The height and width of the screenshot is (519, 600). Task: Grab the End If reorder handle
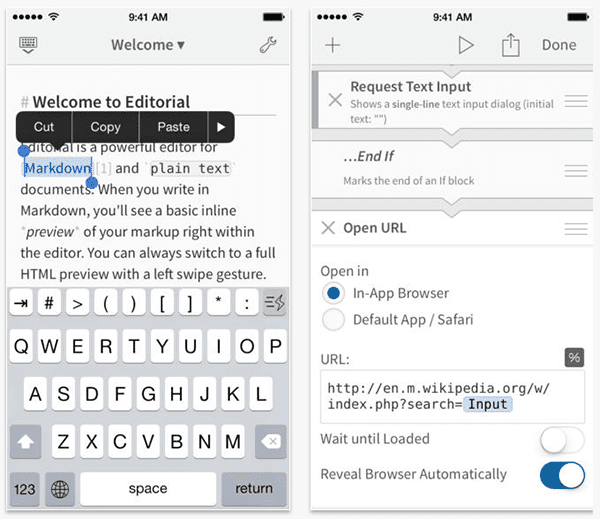click(576, 170)
